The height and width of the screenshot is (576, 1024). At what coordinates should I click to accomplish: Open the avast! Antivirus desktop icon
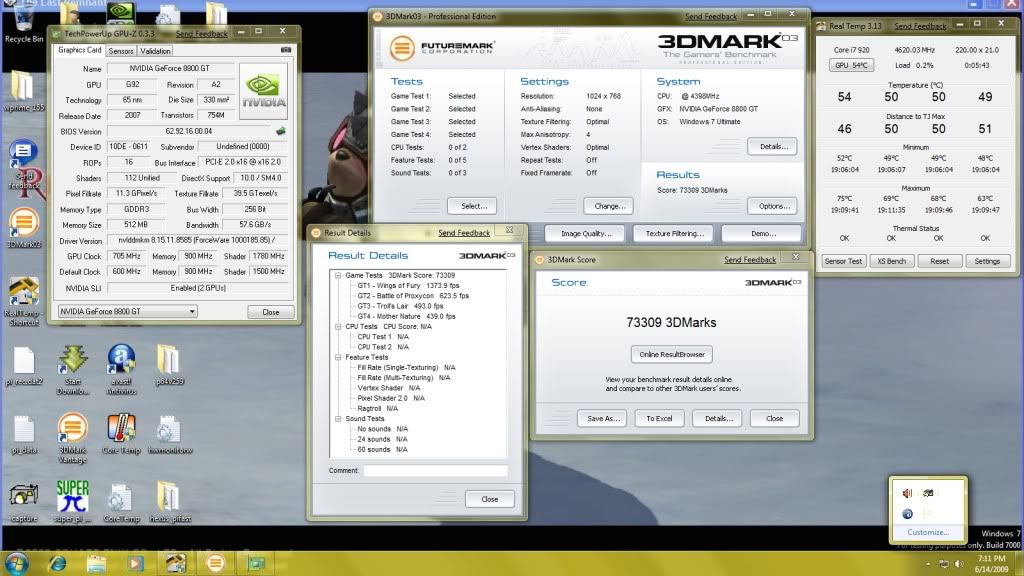click(121, 369)
